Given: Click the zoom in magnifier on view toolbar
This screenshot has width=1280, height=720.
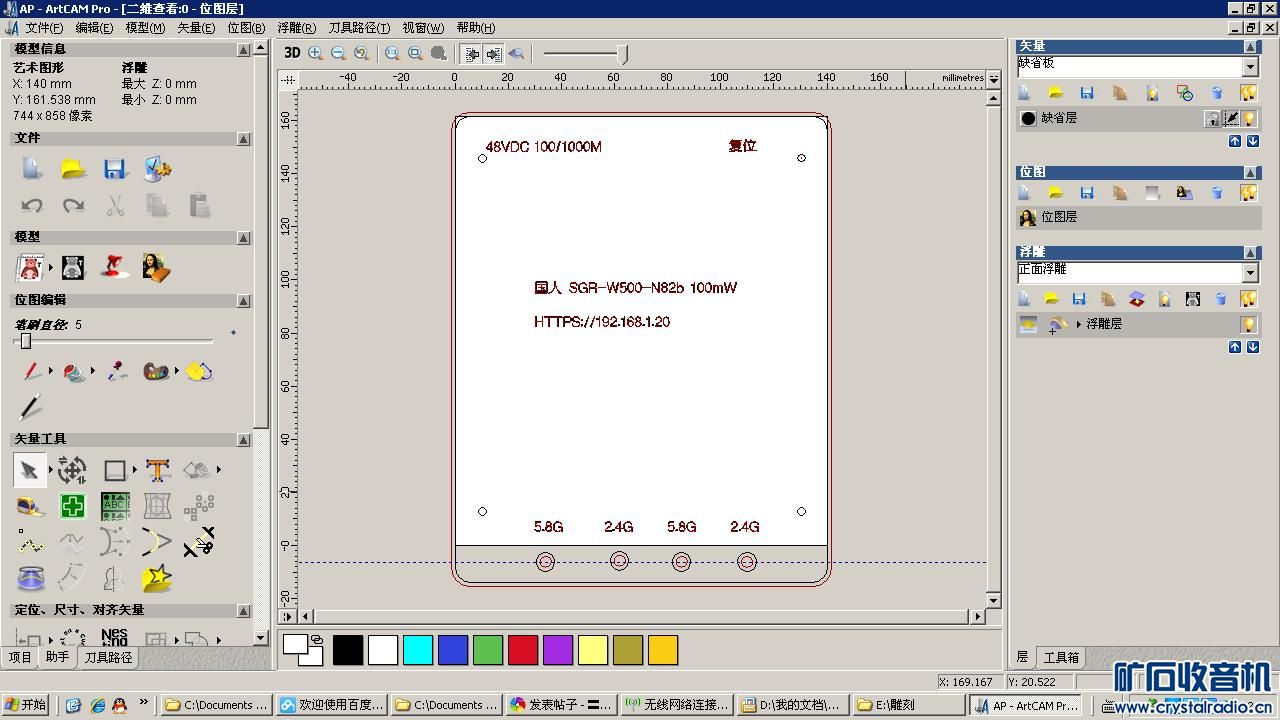Looking at the screenshot, I should click(x=316, y=53).
